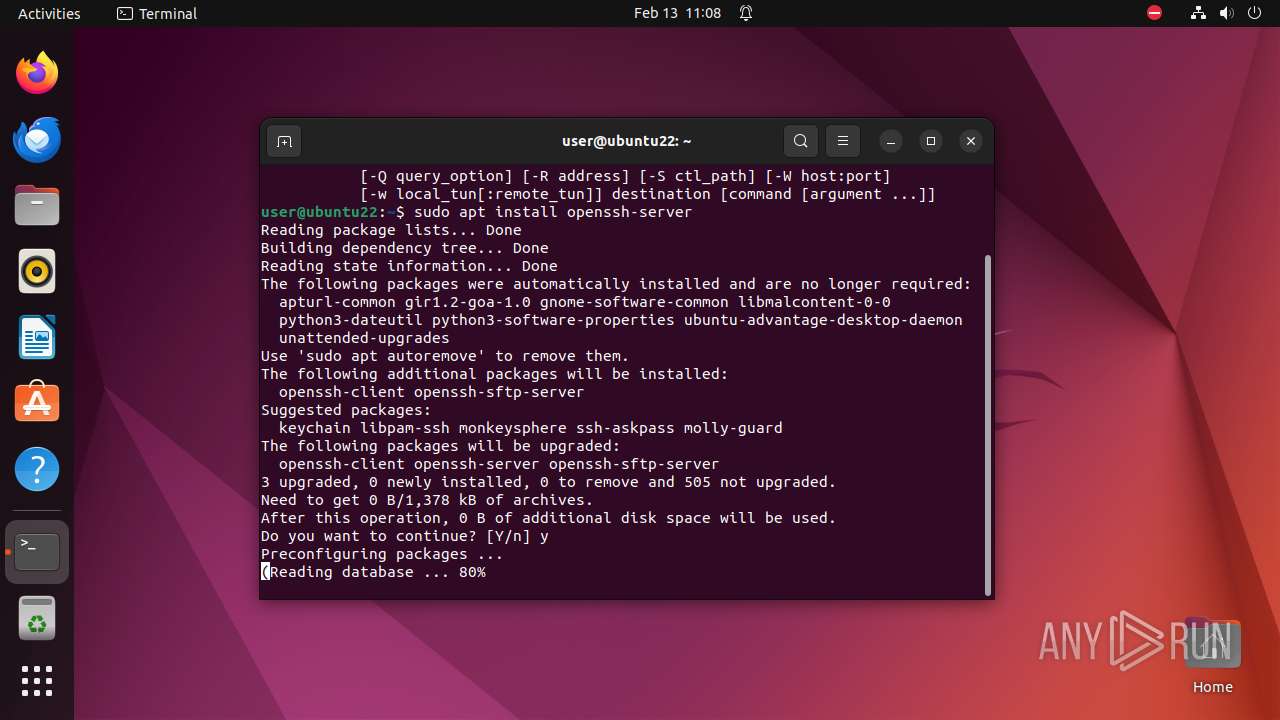Open the Help icon in dock
The image size is (1280, 720).
pyautogui.click(x=37, y=469)
